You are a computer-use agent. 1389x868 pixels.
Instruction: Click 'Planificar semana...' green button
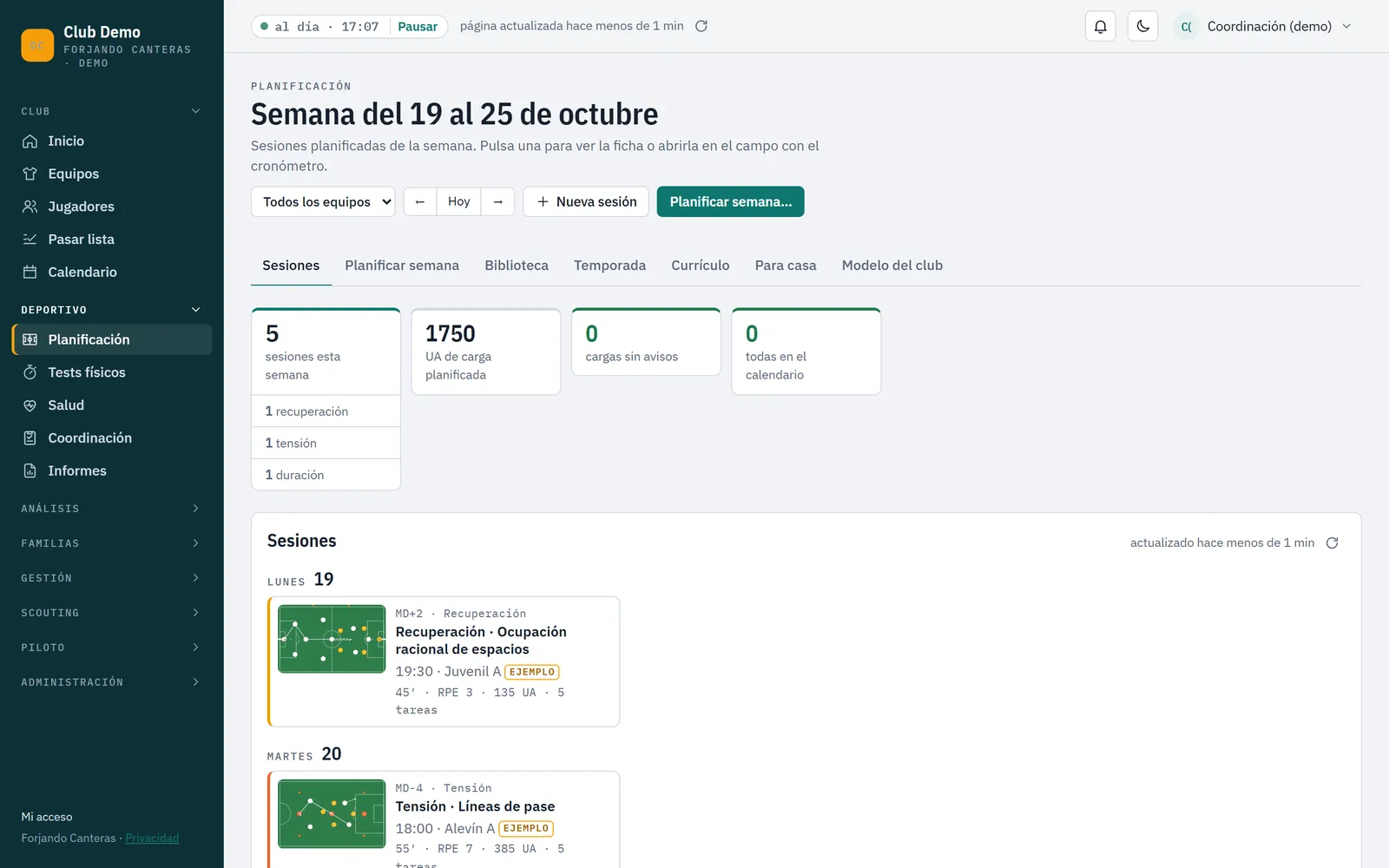tap(731, 201)
